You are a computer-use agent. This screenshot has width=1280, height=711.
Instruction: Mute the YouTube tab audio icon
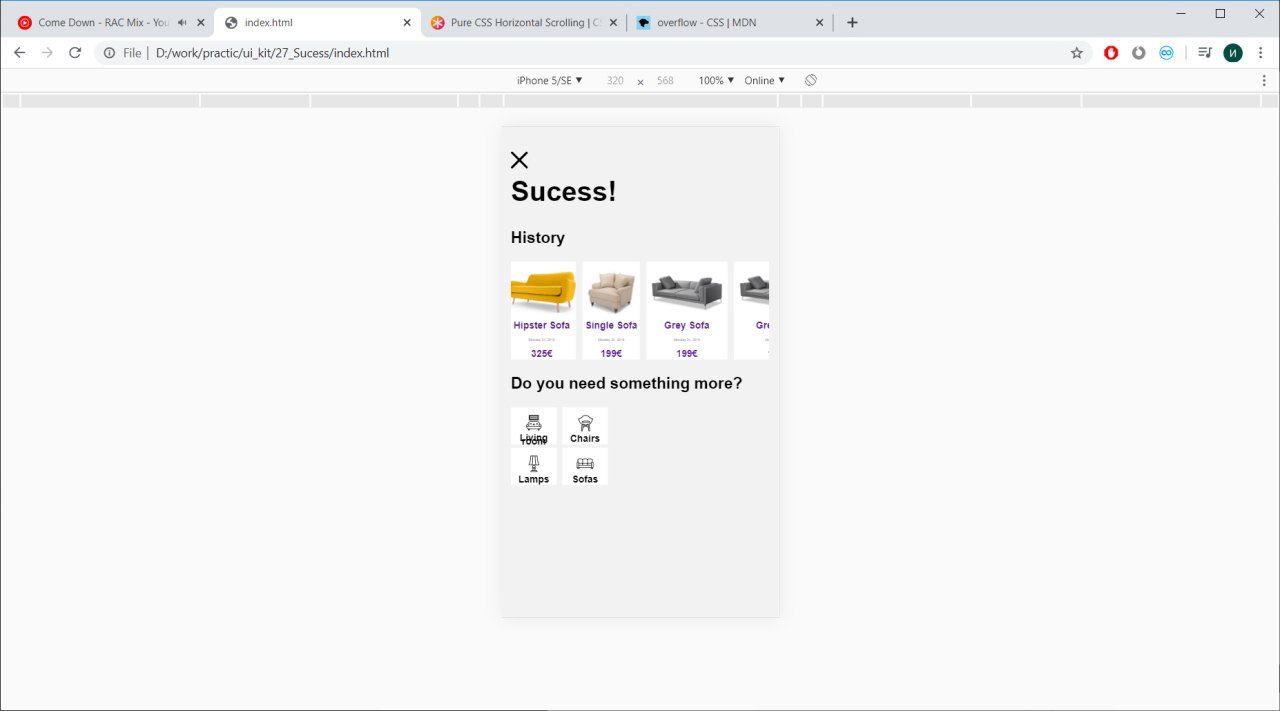click(x=182, y=22)
